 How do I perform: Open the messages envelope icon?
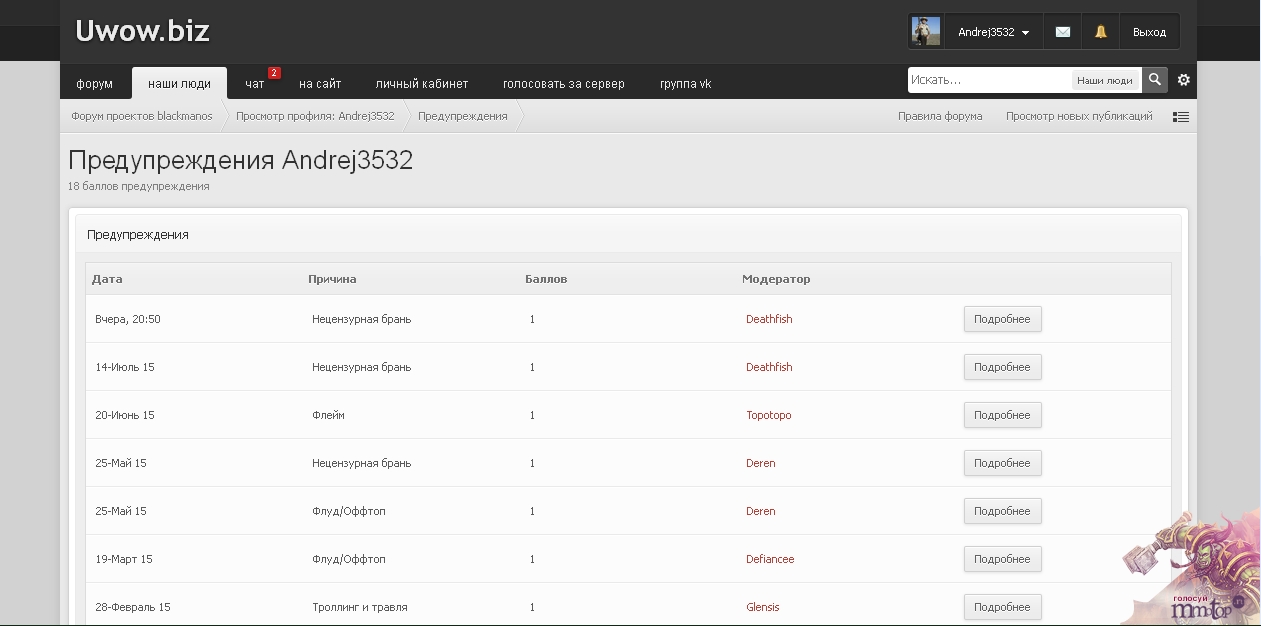coord(1062,32)
